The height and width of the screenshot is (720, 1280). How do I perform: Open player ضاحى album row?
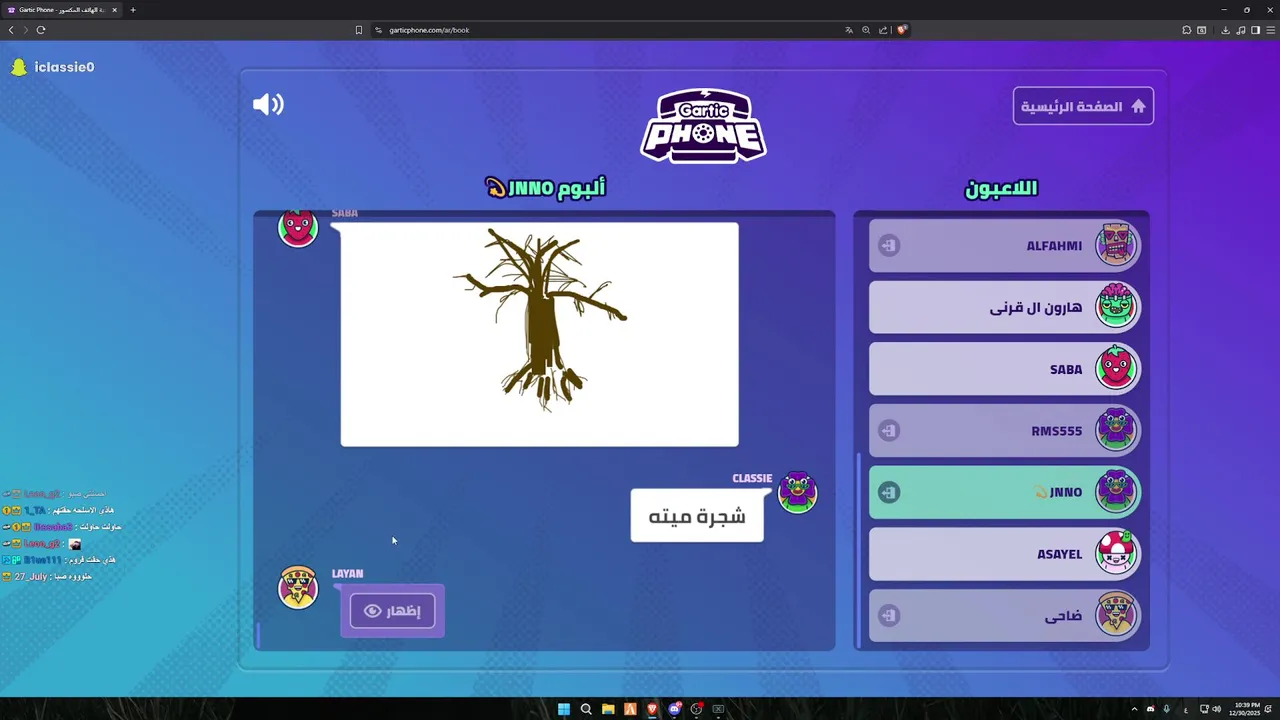(1005, 615)
